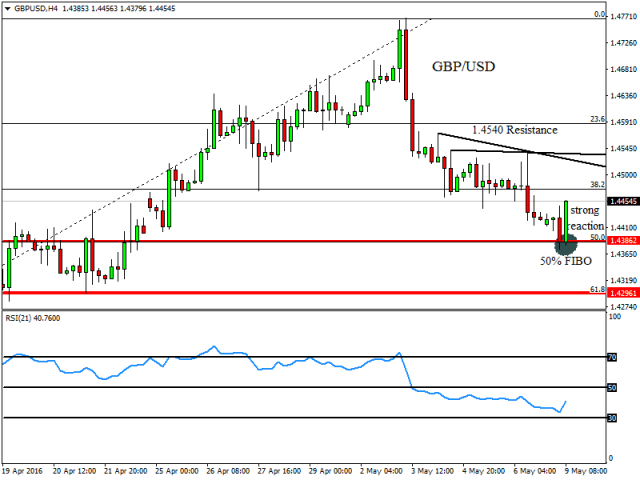Click the 'GBP/USD' chart label
The image size is (640, 480).
[x=463, y=66]
